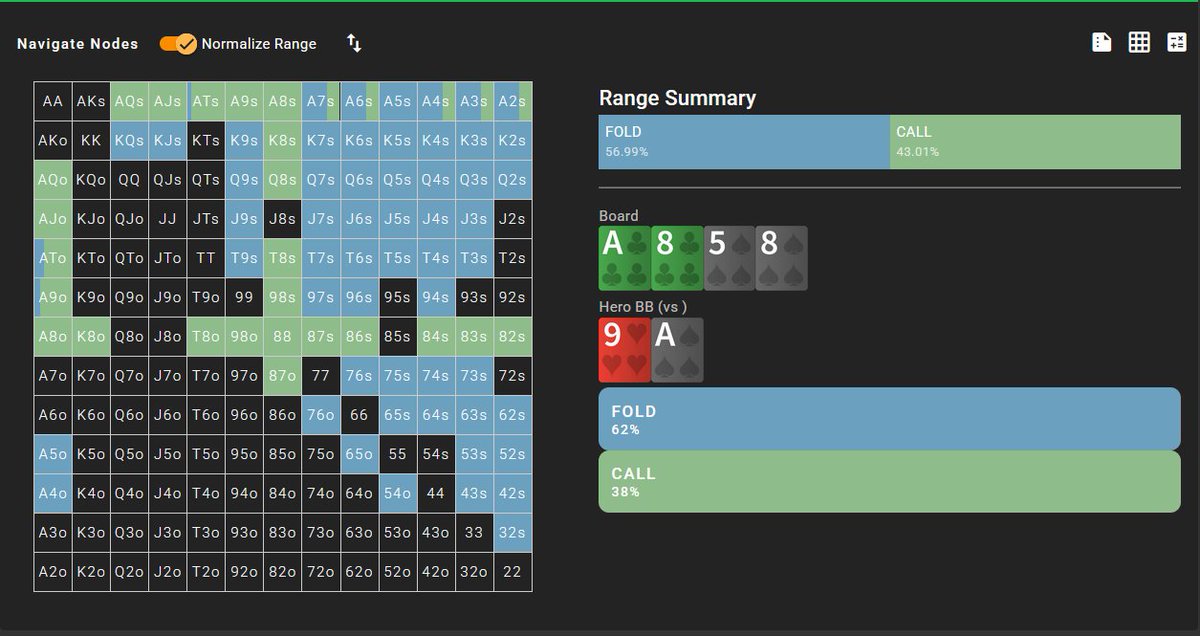The image size is (1200, 636).
Task: Select the T2s hand cell
Action: point(512,258)
